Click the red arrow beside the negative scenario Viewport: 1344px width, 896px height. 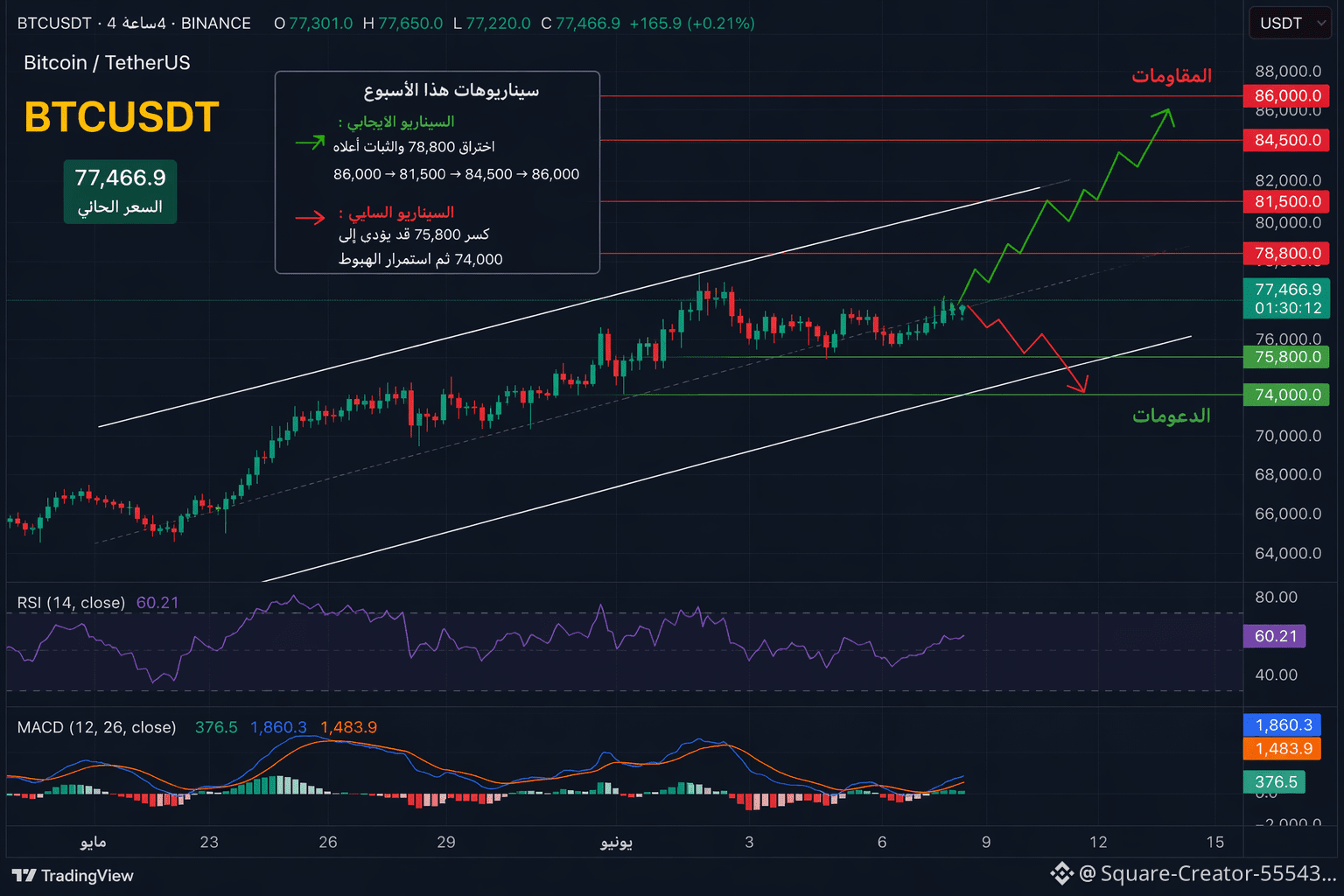point(311,217)
